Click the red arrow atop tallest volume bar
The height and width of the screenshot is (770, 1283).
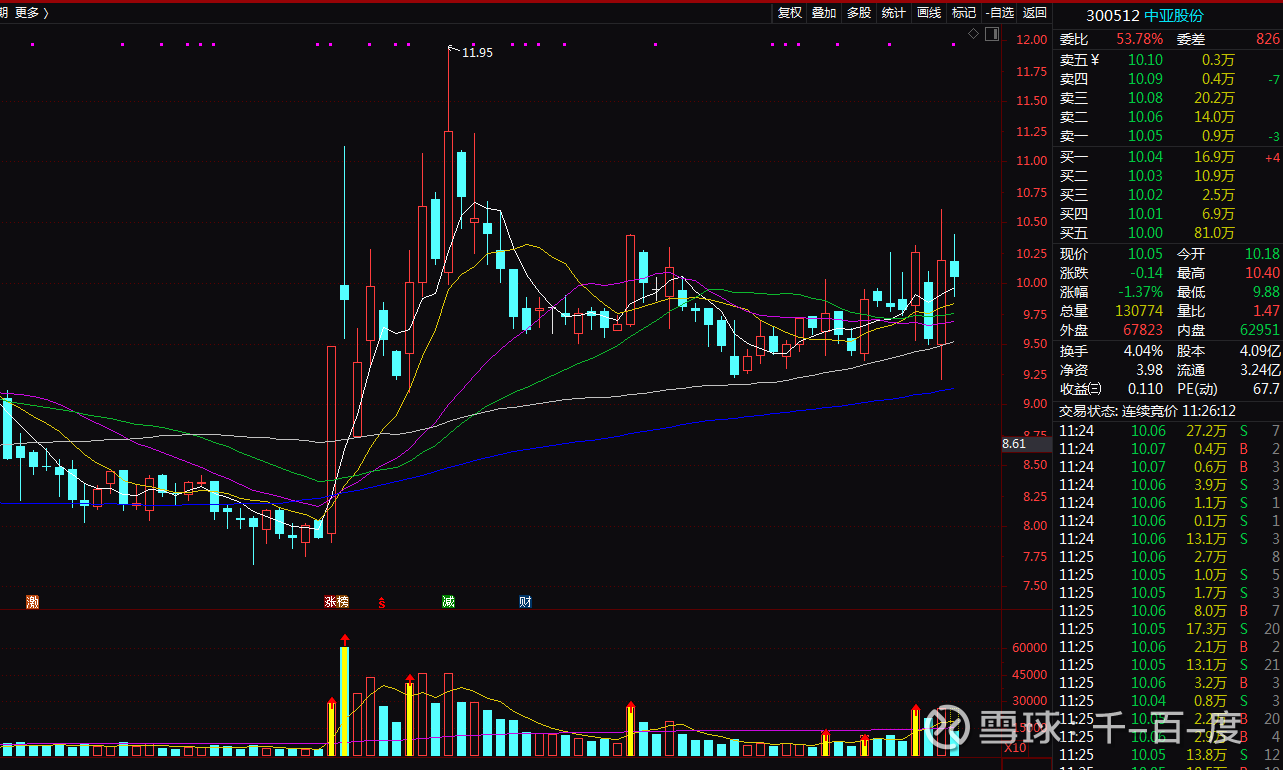pyautogui.click(x=344, y=639)
